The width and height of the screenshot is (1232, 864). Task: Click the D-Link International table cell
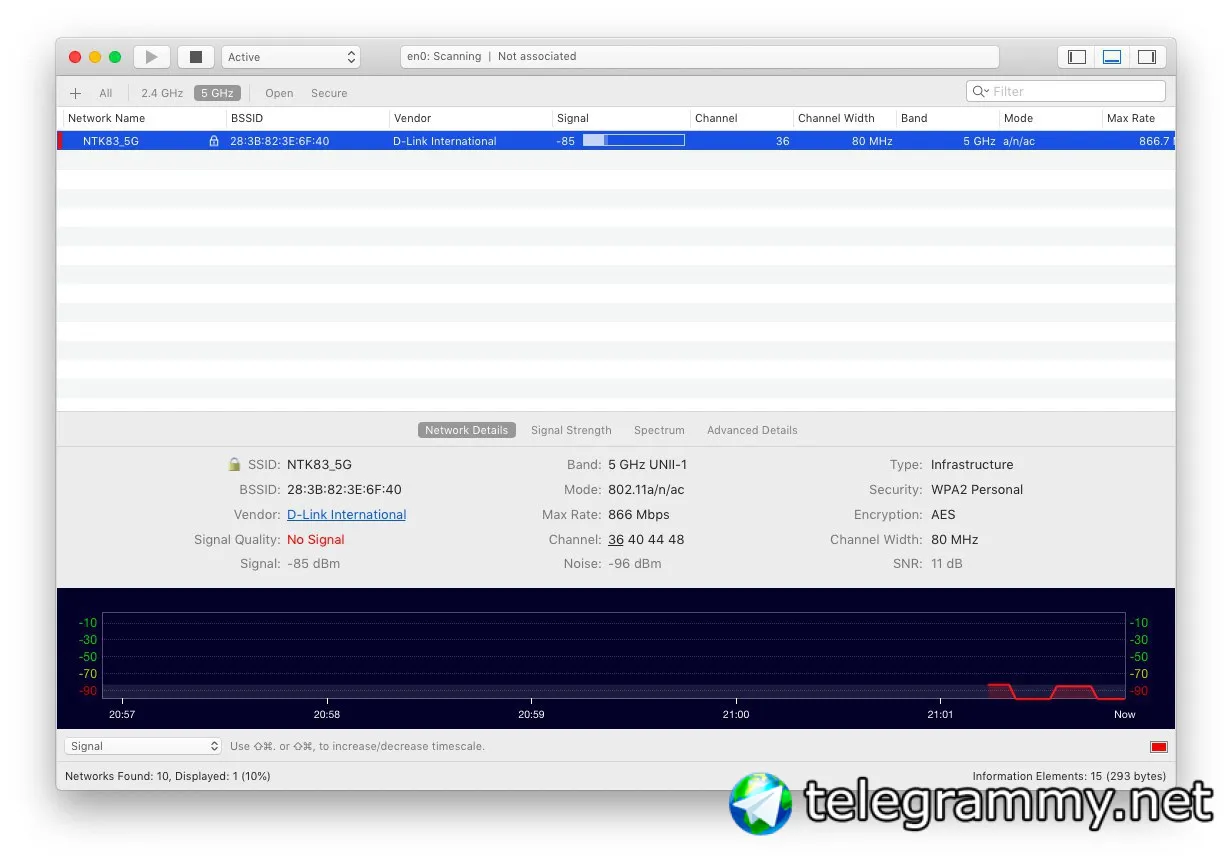tap(445, 141)
